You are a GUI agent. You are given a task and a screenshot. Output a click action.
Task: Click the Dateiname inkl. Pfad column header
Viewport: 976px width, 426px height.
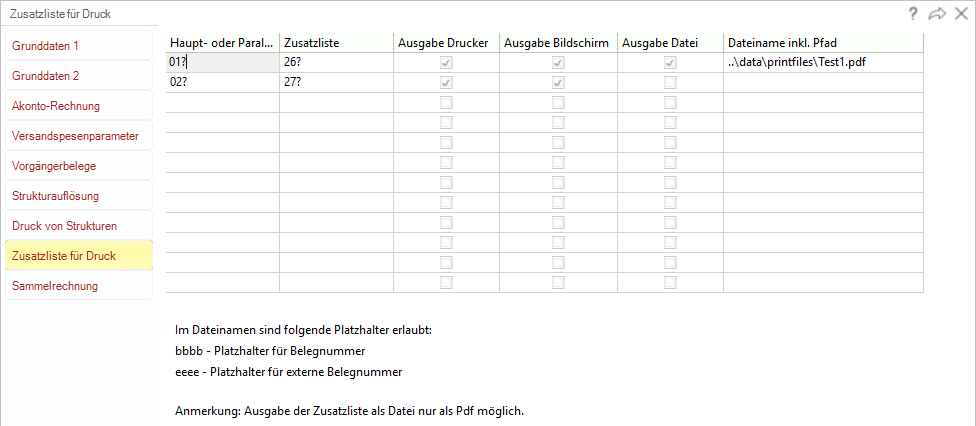(x=823, y=42)
